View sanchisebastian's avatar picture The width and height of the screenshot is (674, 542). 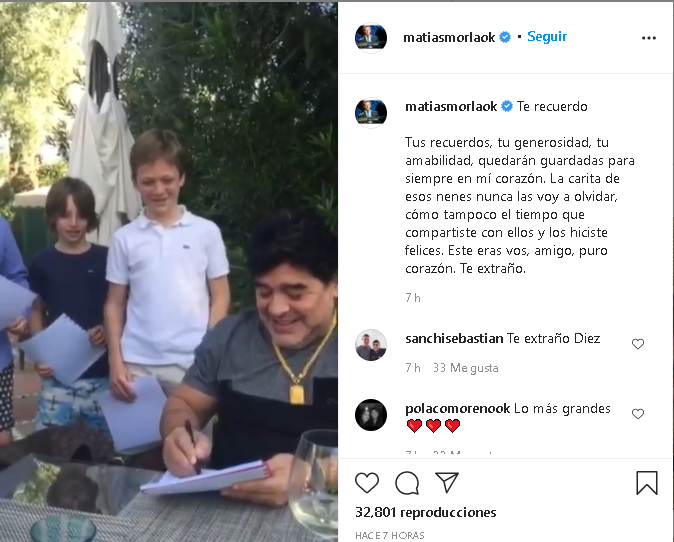tap(371, 345)
